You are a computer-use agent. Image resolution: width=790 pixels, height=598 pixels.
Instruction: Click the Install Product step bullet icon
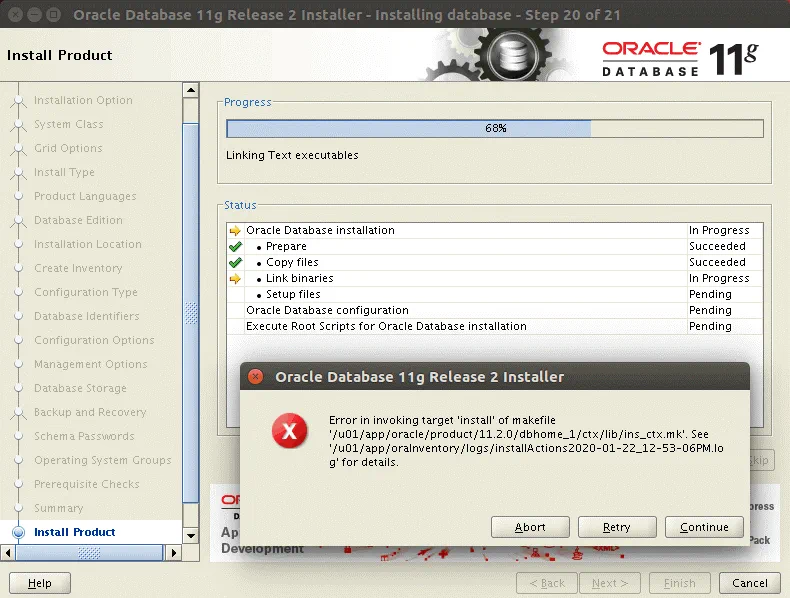18,533
